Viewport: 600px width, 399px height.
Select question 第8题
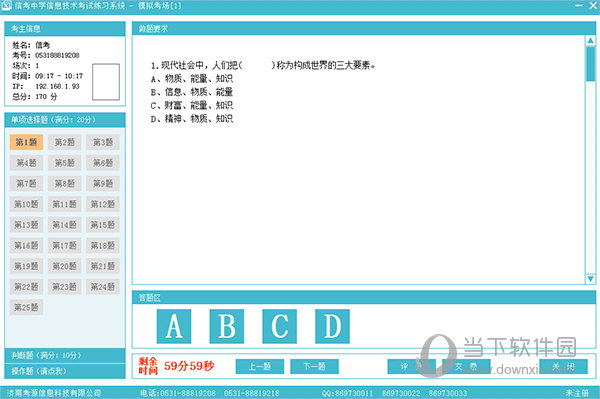tap(65, 184)
